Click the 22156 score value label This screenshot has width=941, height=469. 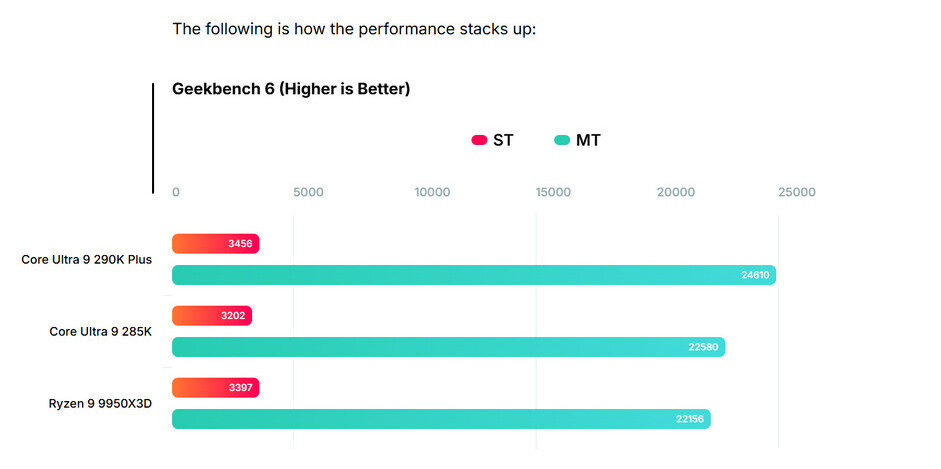[x=690, y=419]
